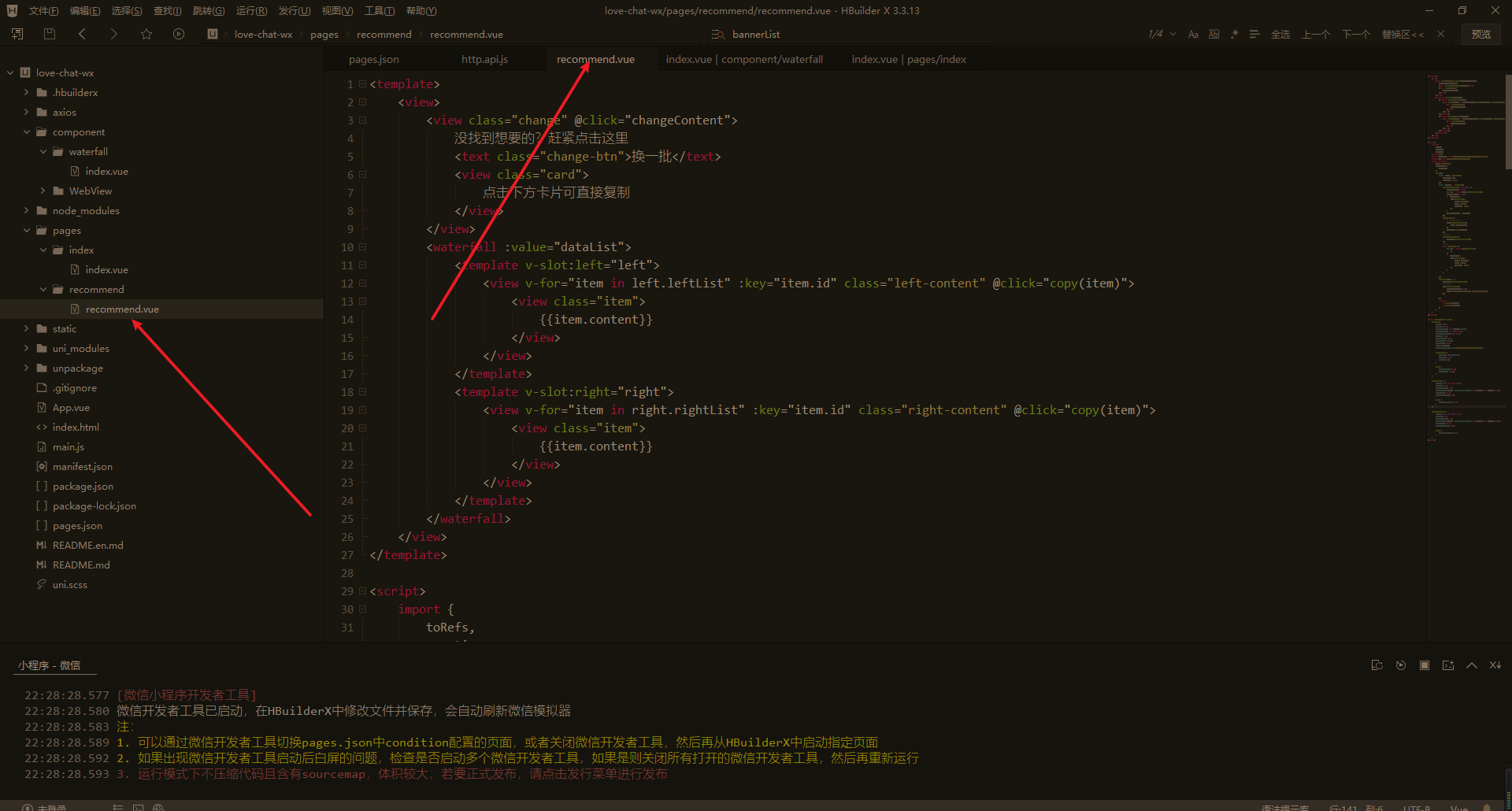Click the console reload-page icon
1512x811 pixels.
(1377, 665)
